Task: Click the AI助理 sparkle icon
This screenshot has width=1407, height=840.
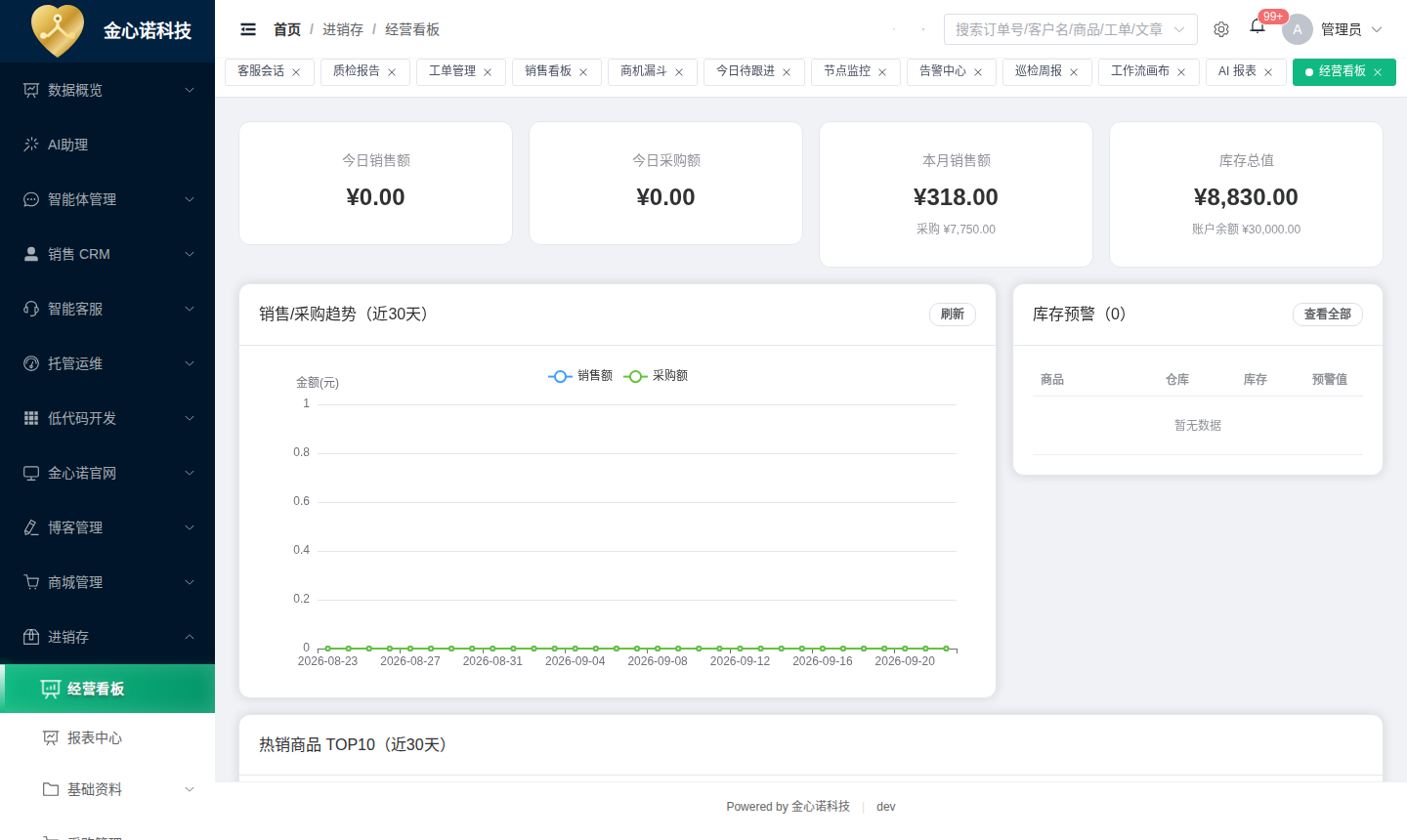Action: point(31,145)
